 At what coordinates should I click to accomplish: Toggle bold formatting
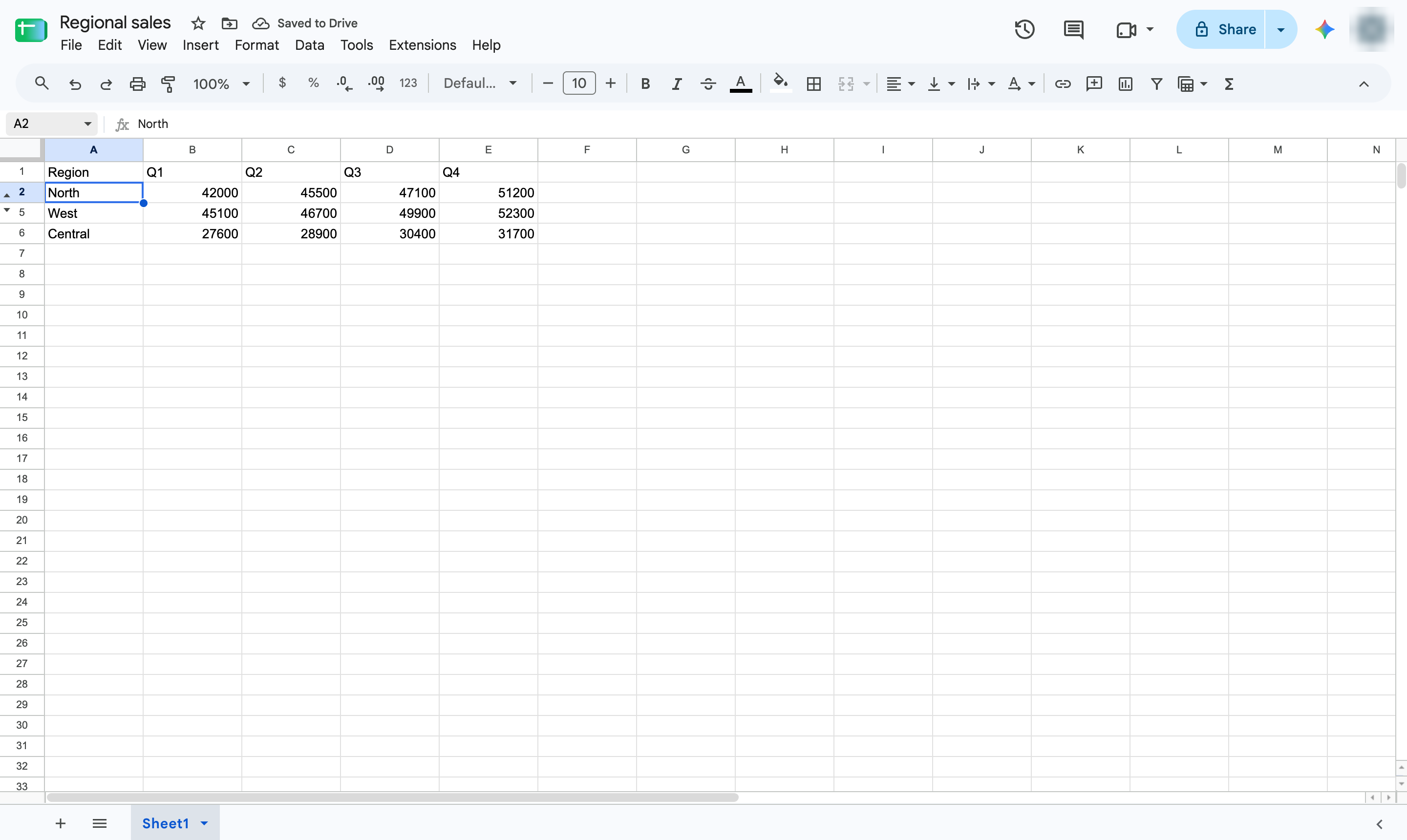pos(645,84)
